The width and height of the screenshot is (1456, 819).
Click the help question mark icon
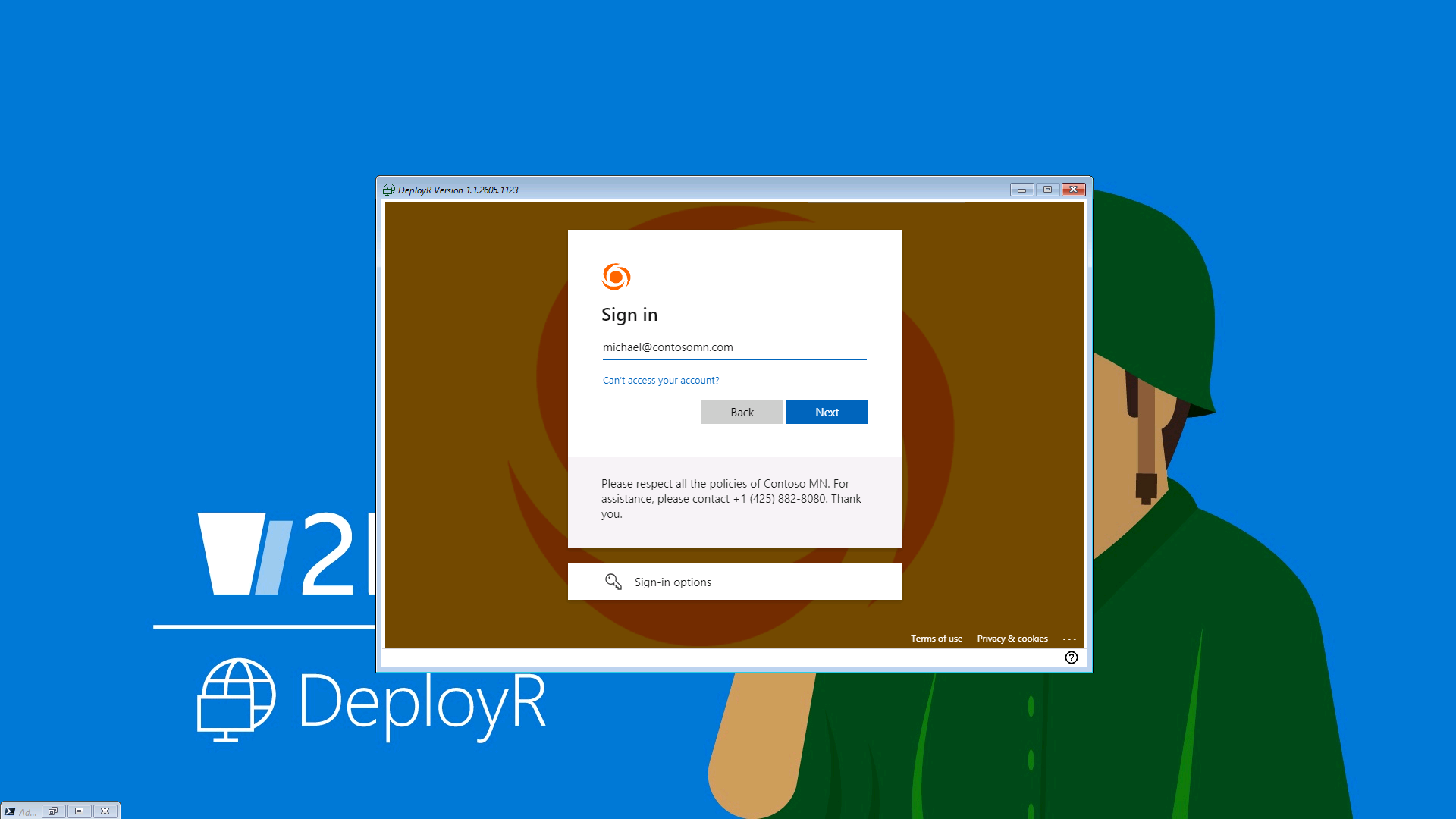click(x=1071, y=657)
